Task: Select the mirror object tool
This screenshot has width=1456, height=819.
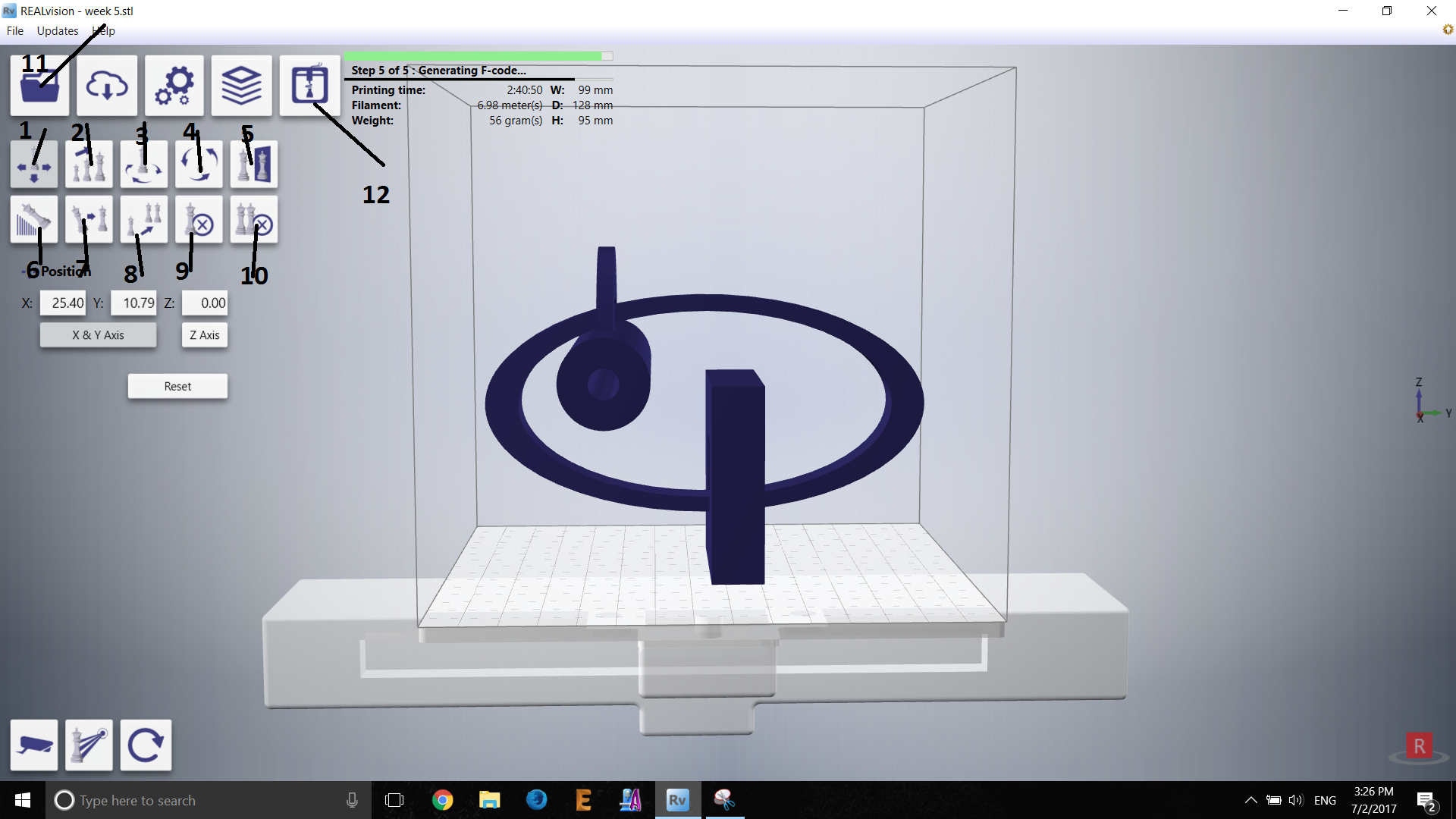Action: [254, 165]
